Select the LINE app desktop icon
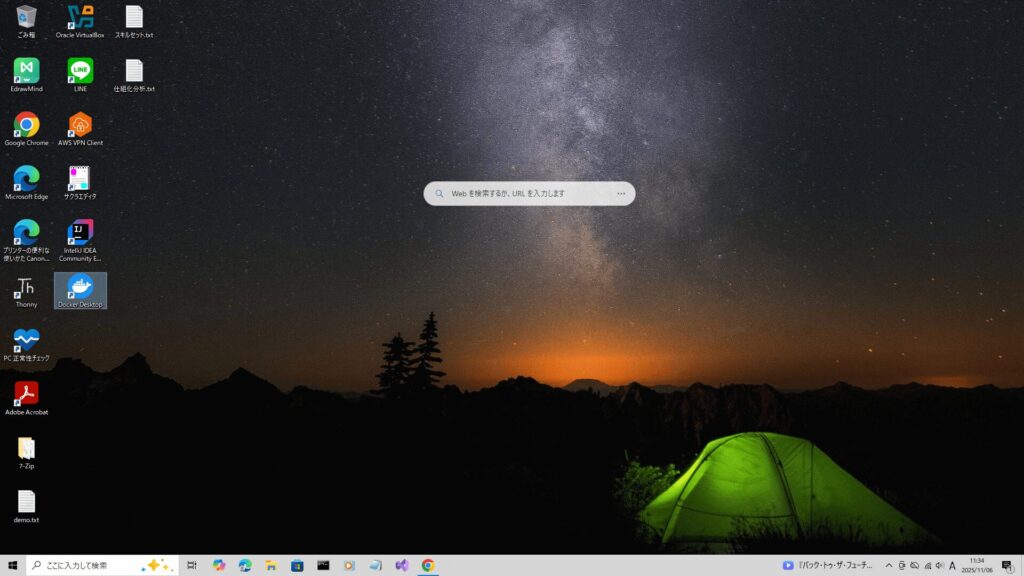 coord(80,71)
